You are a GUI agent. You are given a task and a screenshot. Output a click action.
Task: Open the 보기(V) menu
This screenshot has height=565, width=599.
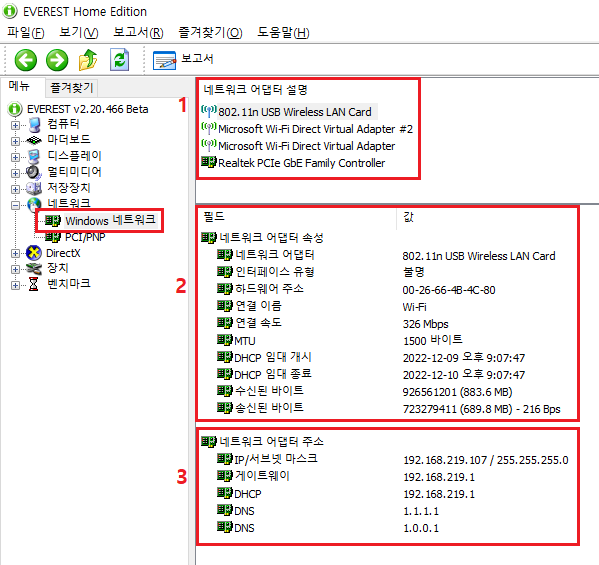[79, 32]
